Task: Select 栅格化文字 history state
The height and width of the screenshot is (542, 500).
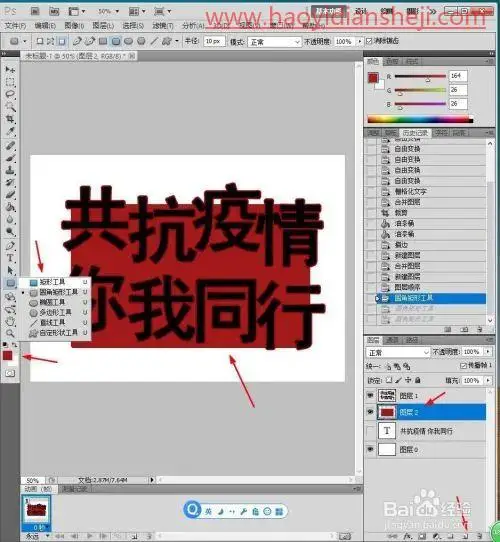Action: click(410, 191)
